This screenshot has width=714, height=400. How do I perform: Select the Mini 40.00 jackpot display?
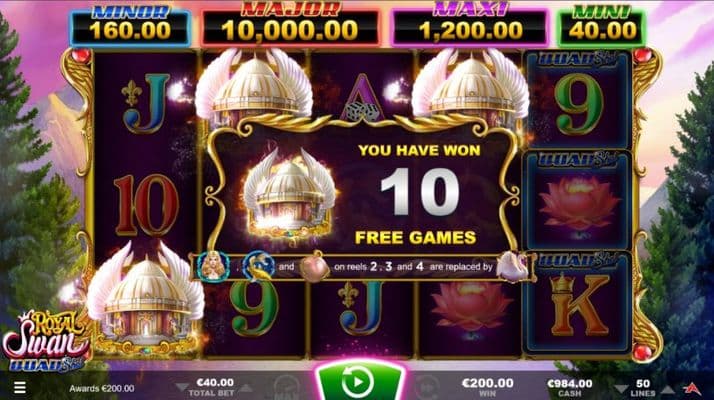point(602,26)
